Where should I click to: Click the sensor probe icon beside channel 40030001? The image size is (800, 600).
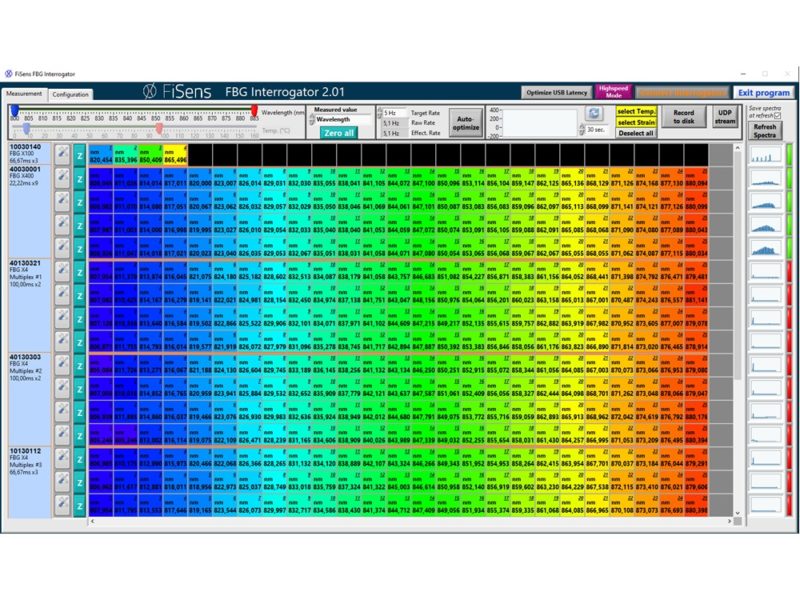tap(62, 178)
